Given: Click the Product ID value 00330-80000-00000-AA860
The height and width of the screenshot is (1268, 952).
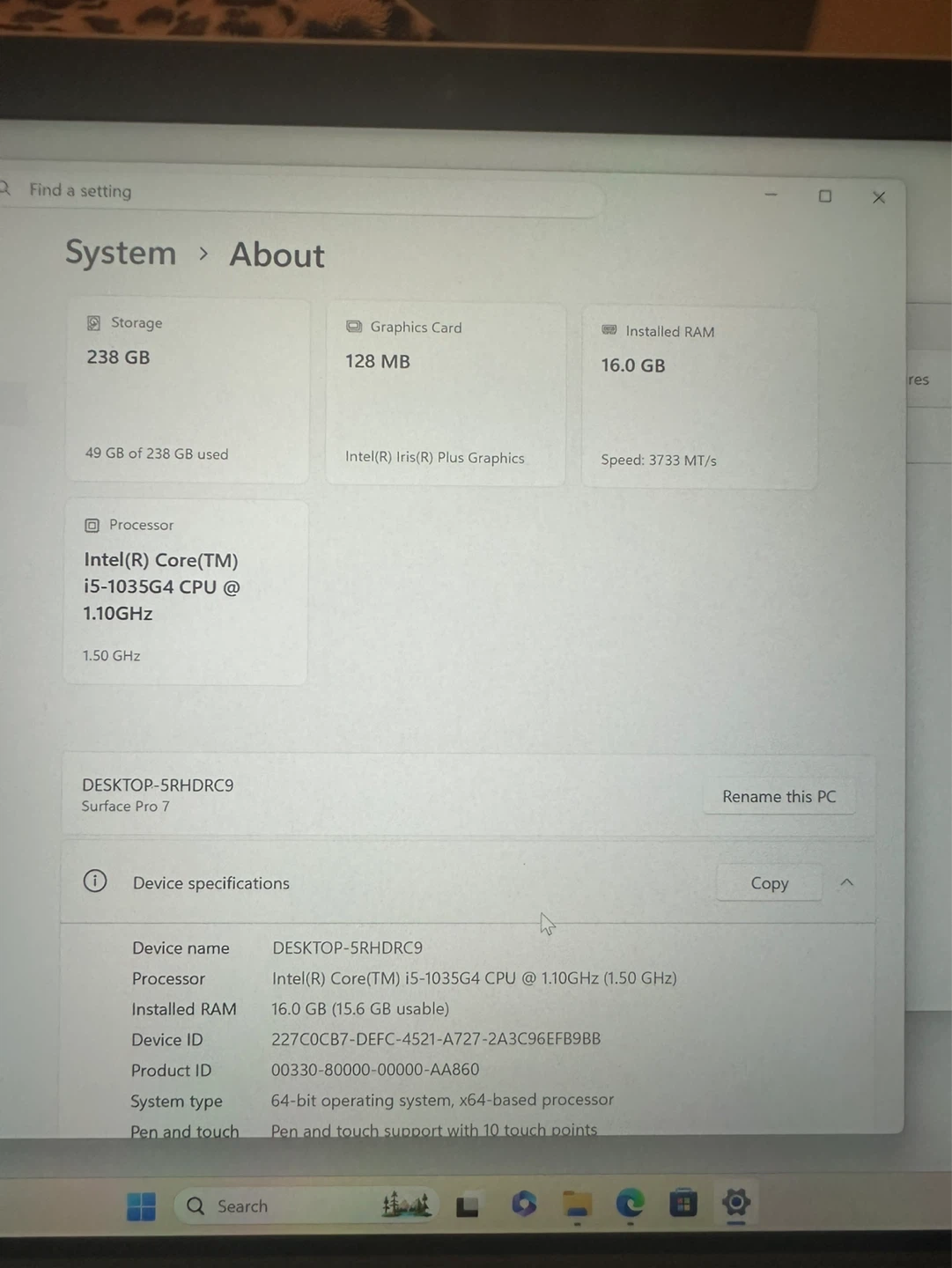Looking at the screenshot, I should (x=375, y=1069).
